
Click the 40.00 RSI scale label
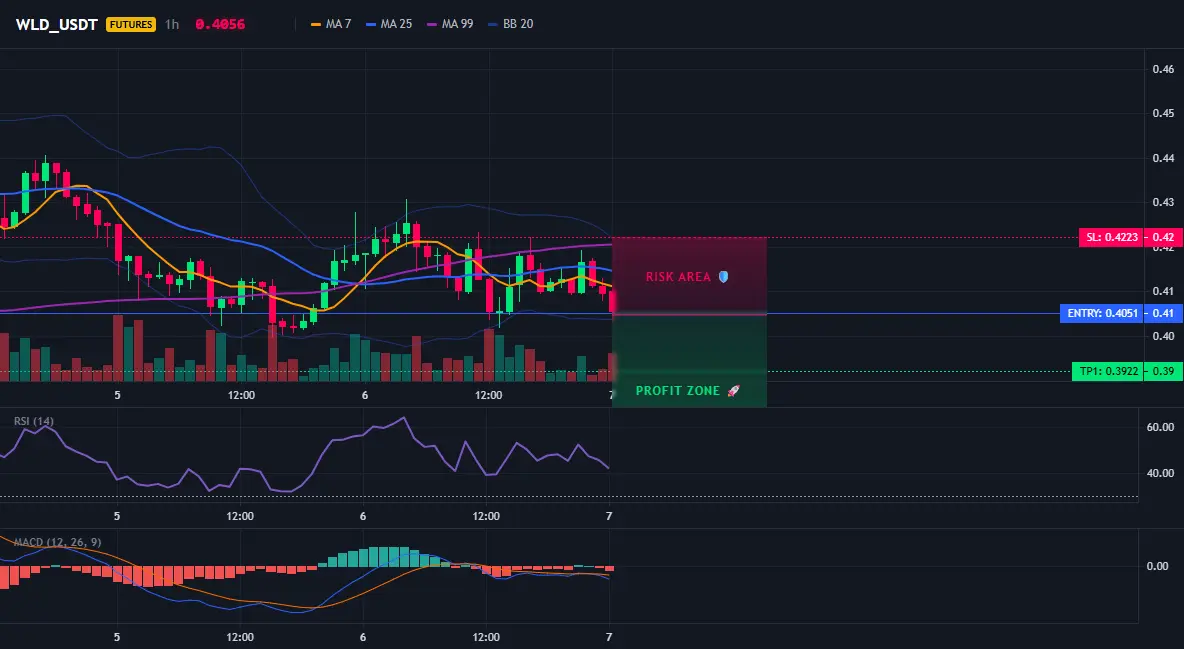(1161, 473)
